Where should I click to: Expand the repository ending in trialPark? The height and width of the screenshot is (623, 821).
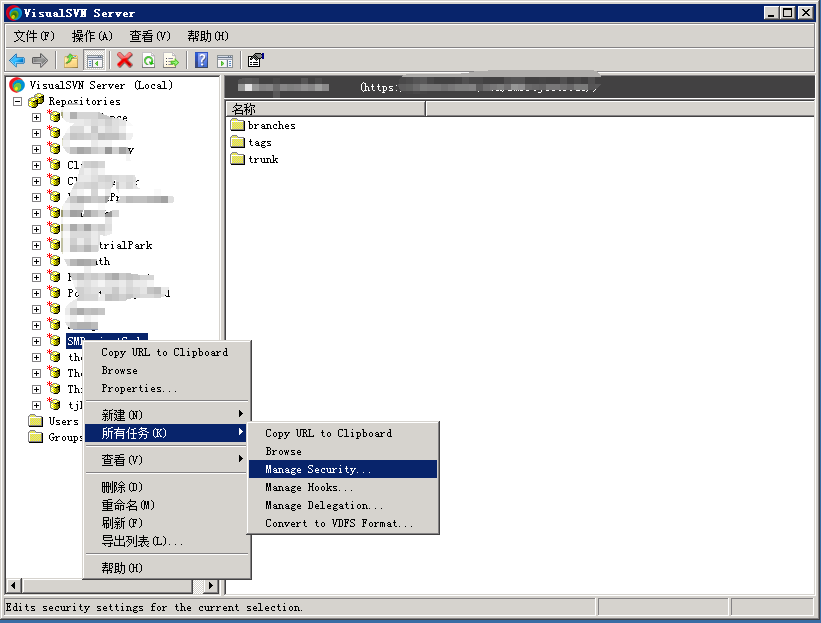36,245
